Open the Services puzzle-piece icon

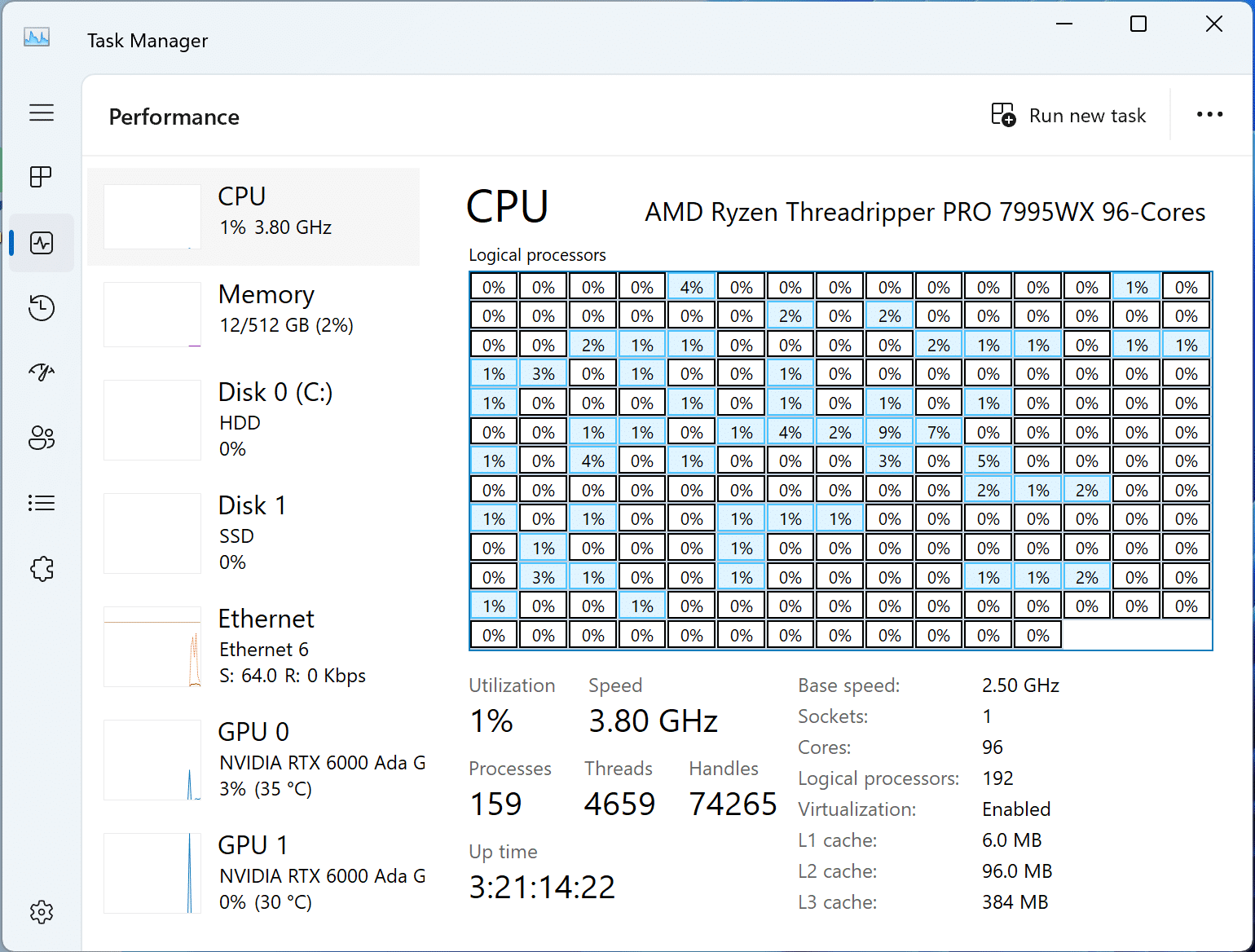click(x=42, y=568)
